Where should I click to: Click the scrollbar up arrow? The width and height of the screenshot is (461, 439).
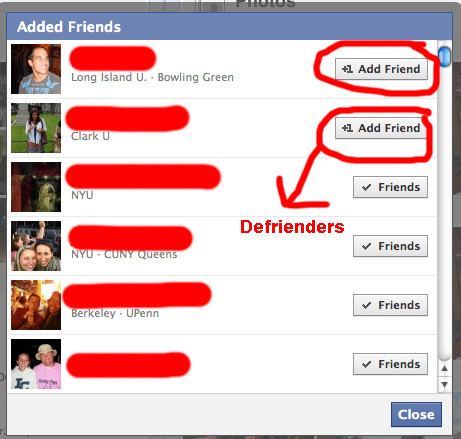(x=444, y=368)
